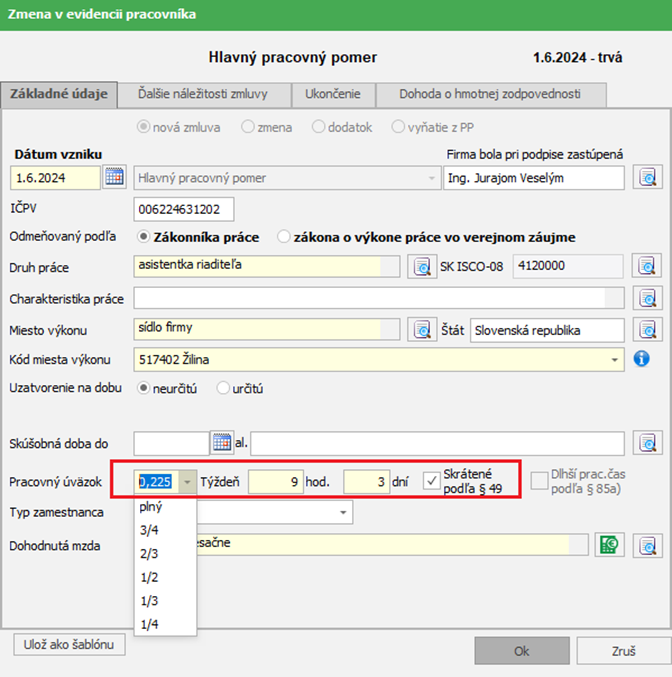
Task: Open lookup icon beside Miesto výkonu field
Action: [422, 330]
